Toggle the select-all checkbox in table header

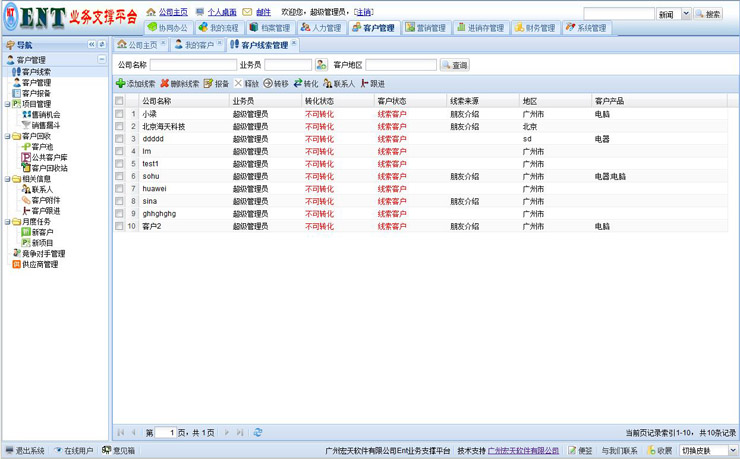coord(120,101)
